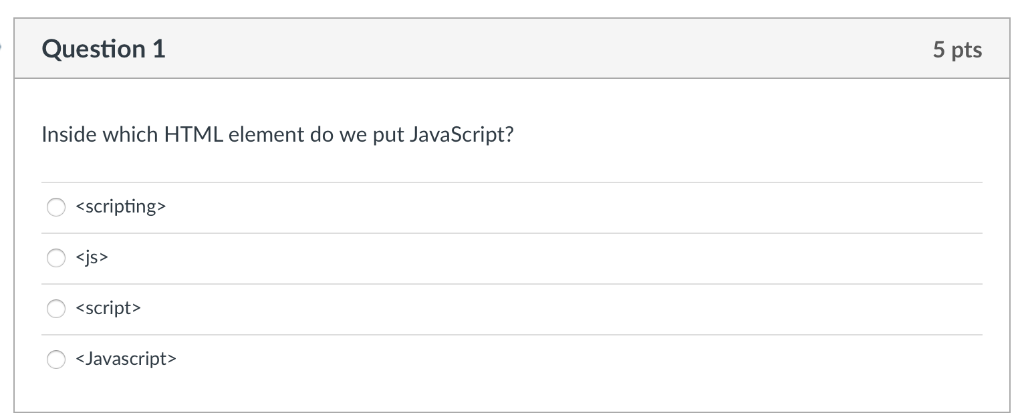
Task: Click the "<script>" answer label text
Action: pyautogui.click(x=108, y=308)
